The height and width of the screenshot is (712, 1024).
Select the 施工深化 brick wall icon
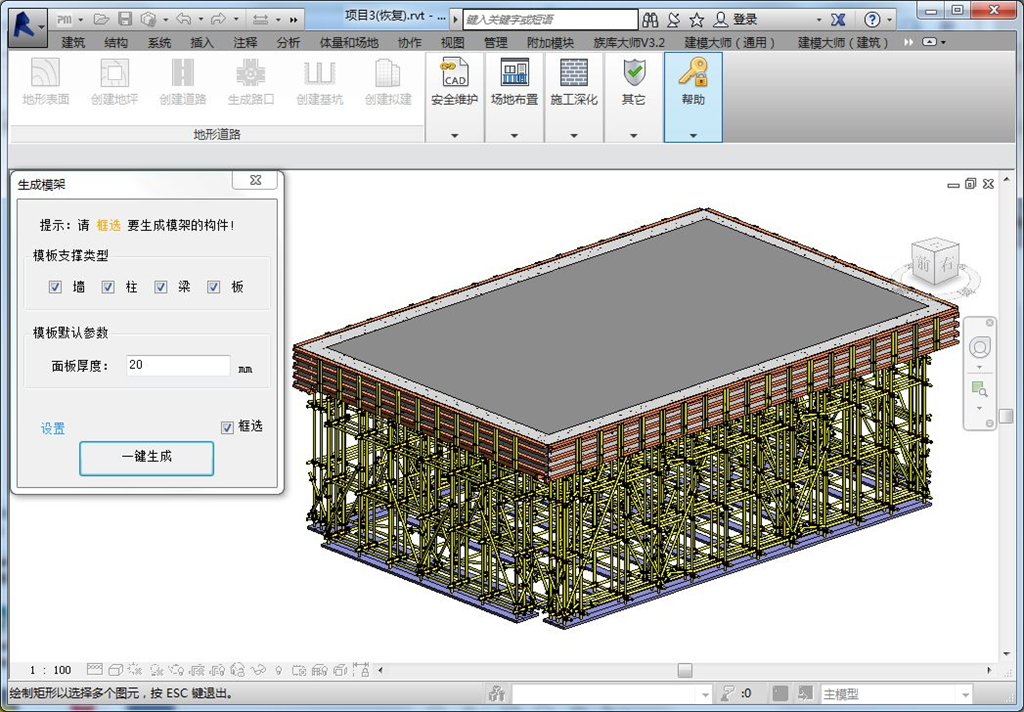click(x=574, y=73)
